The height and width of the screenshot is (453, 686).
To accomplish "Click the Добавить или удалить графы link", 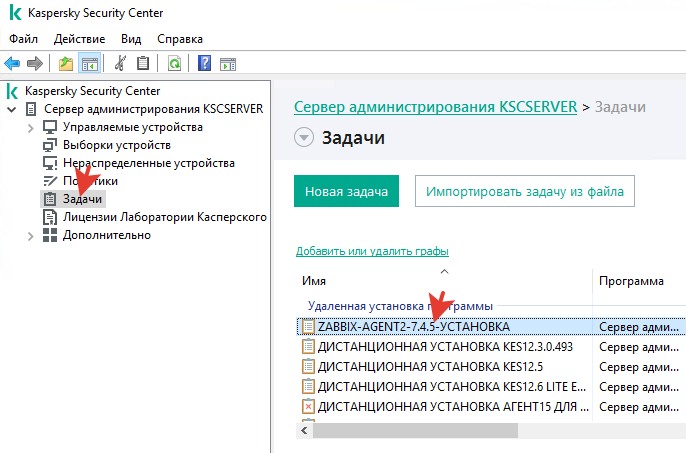I will click(372, 251).
